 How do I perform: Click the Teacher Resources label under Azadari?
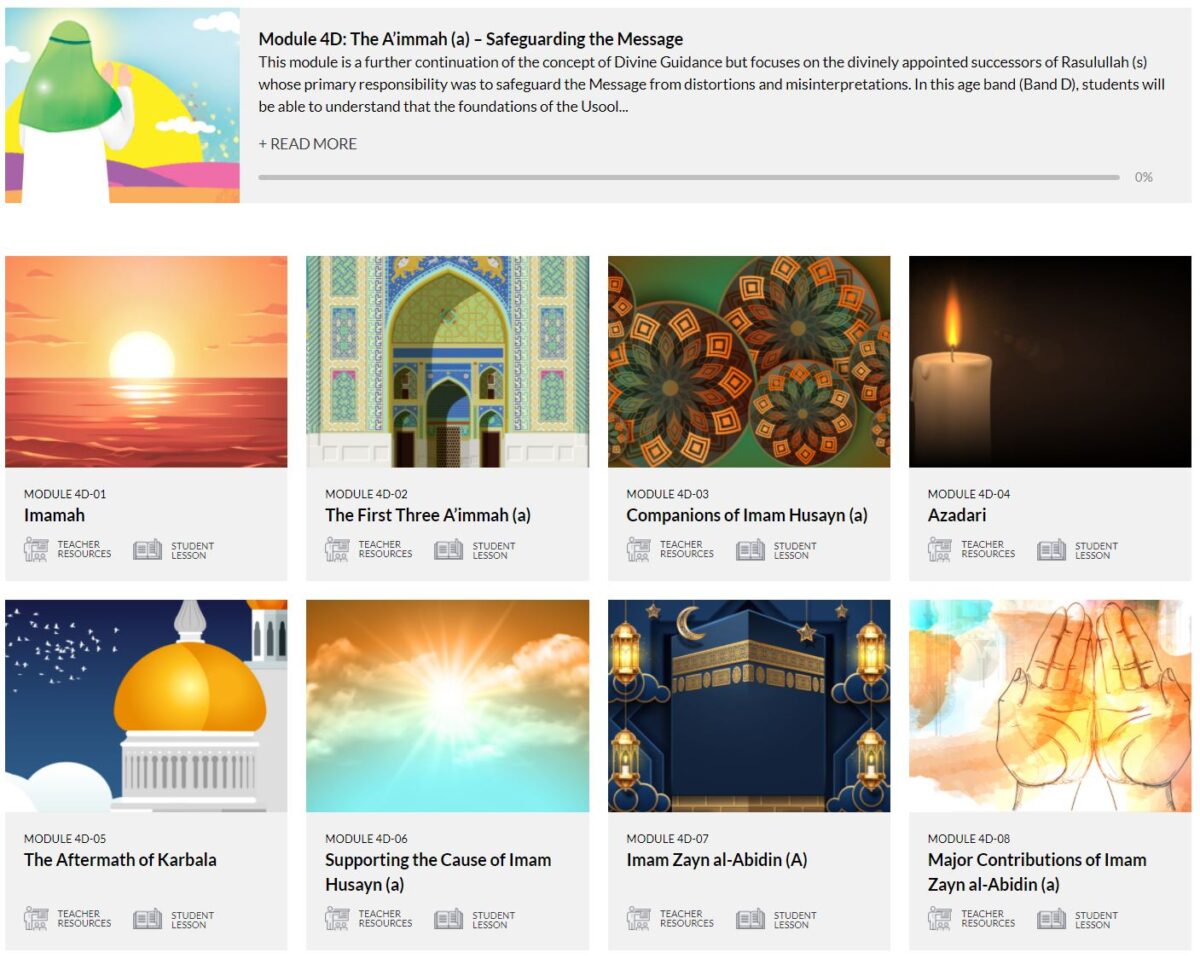pyautogui.click(x=988, y=550)
